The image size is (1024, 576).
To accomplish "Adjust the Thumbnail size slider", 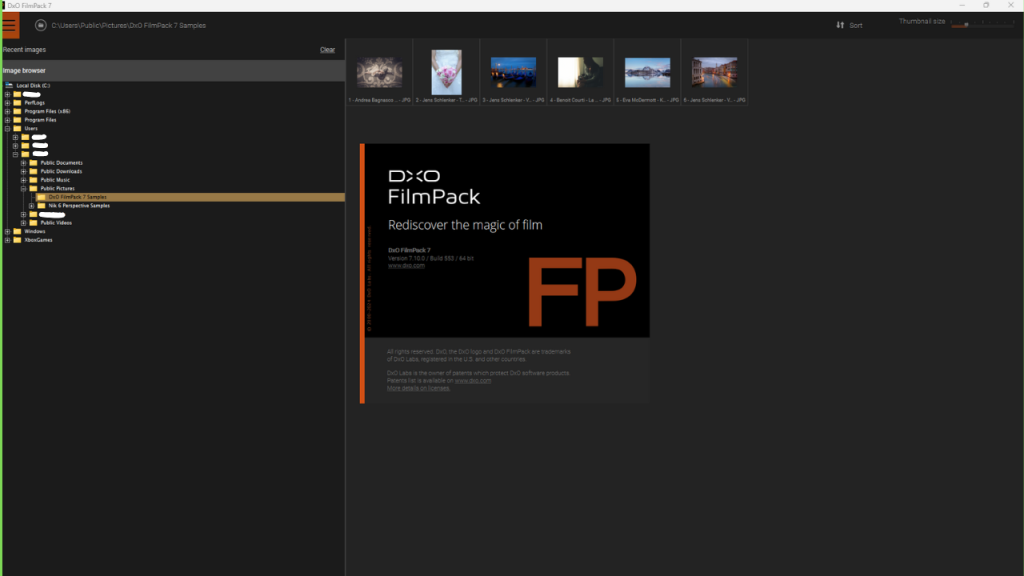I will tap(983, 24).
